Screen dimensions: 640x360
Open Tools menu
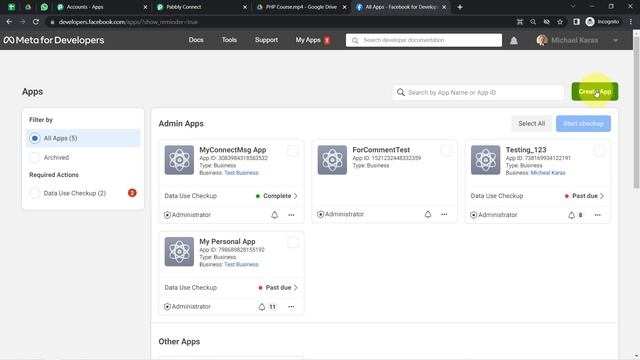click(229, 40)
